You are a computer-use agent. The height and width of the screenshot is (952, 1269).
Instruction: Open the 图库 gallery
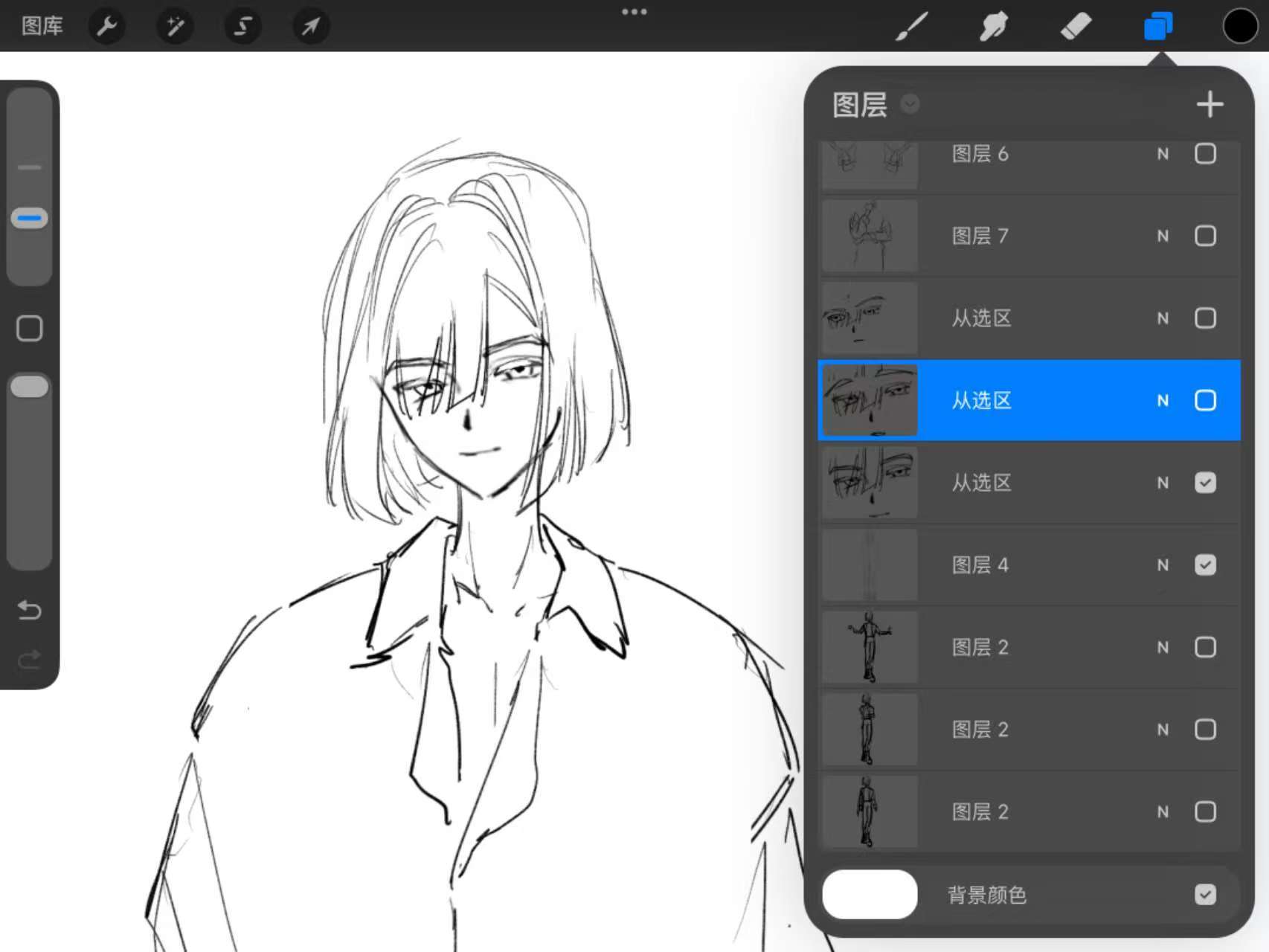coord(42,26)
